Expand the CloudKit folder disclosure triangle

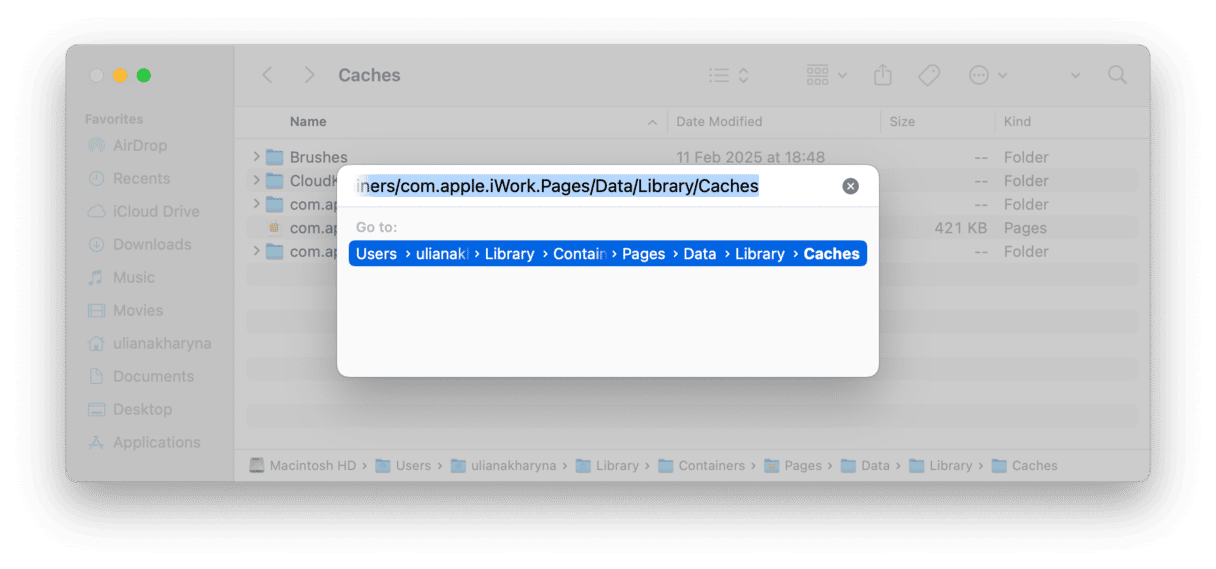point(257,181)
